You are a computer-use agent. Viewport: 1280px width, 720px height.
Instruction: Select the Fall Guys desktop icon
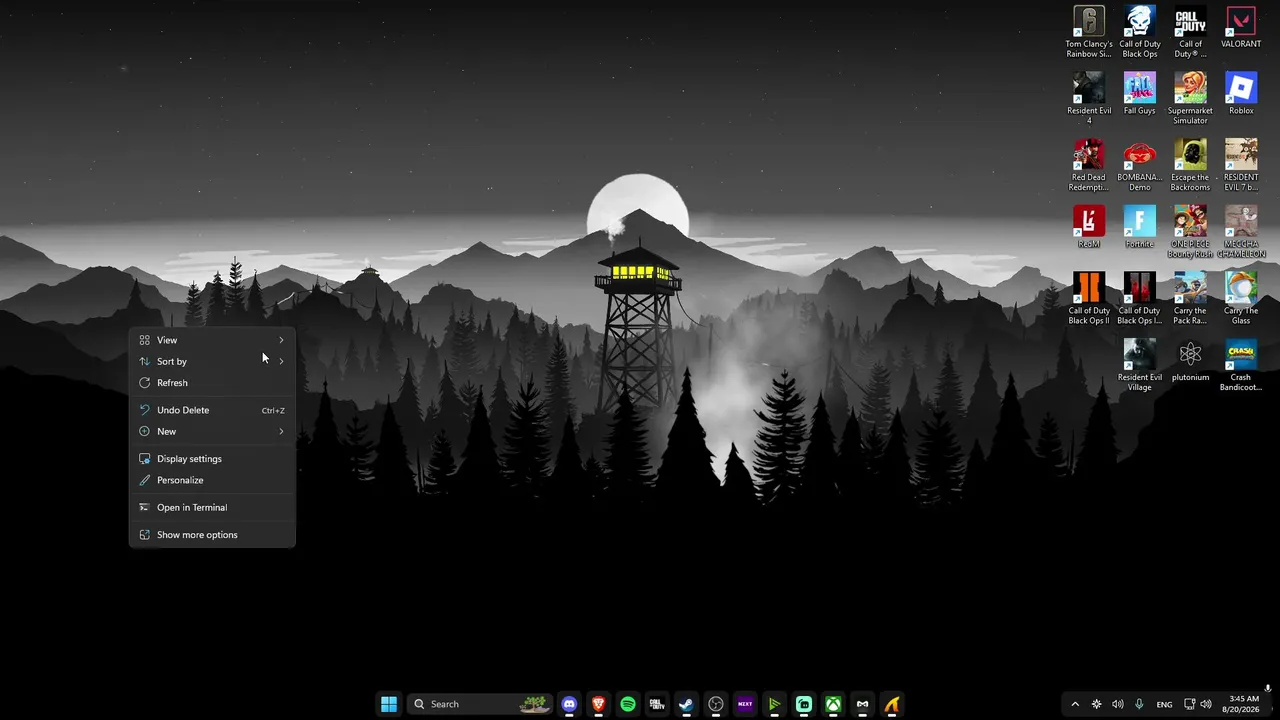coord(1140,94)
